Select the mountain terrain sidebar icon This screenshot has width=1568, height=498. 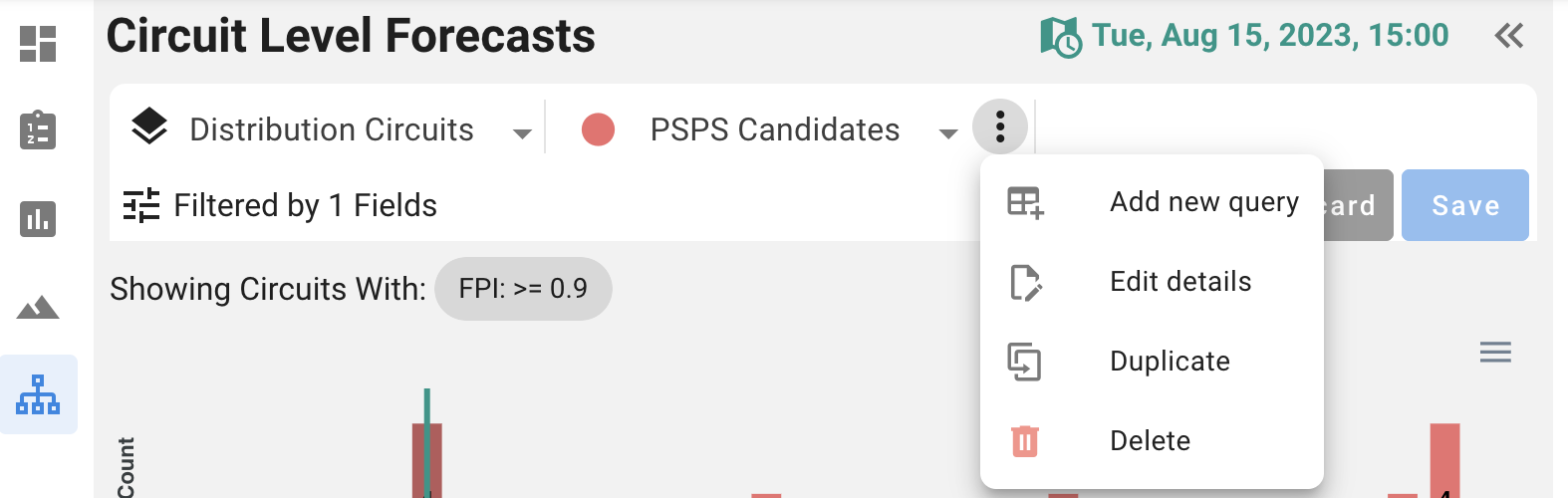(38, 307)
